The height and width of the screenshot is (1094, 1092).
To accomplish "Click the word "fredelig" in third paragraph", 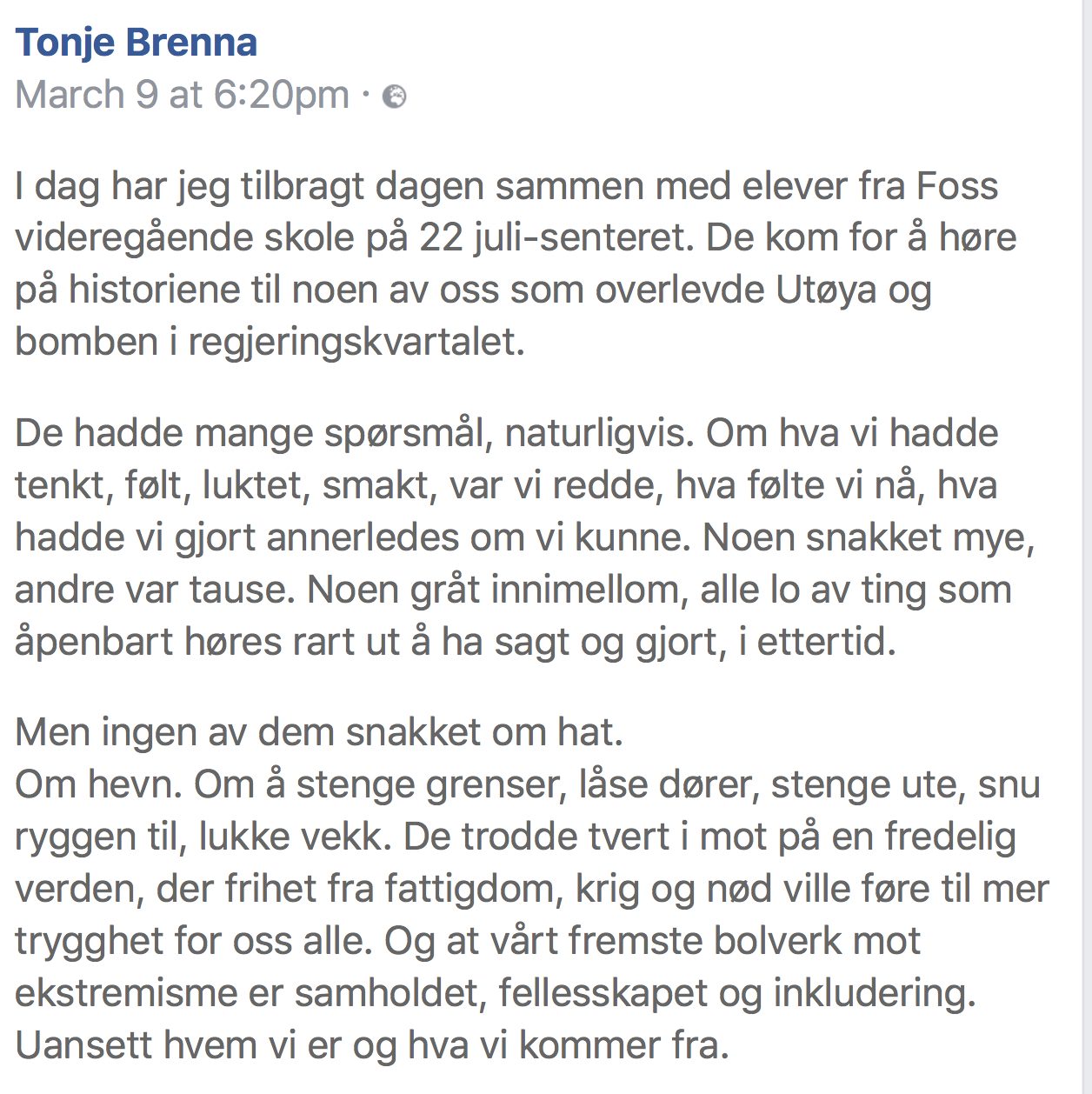I will (950, 837).
